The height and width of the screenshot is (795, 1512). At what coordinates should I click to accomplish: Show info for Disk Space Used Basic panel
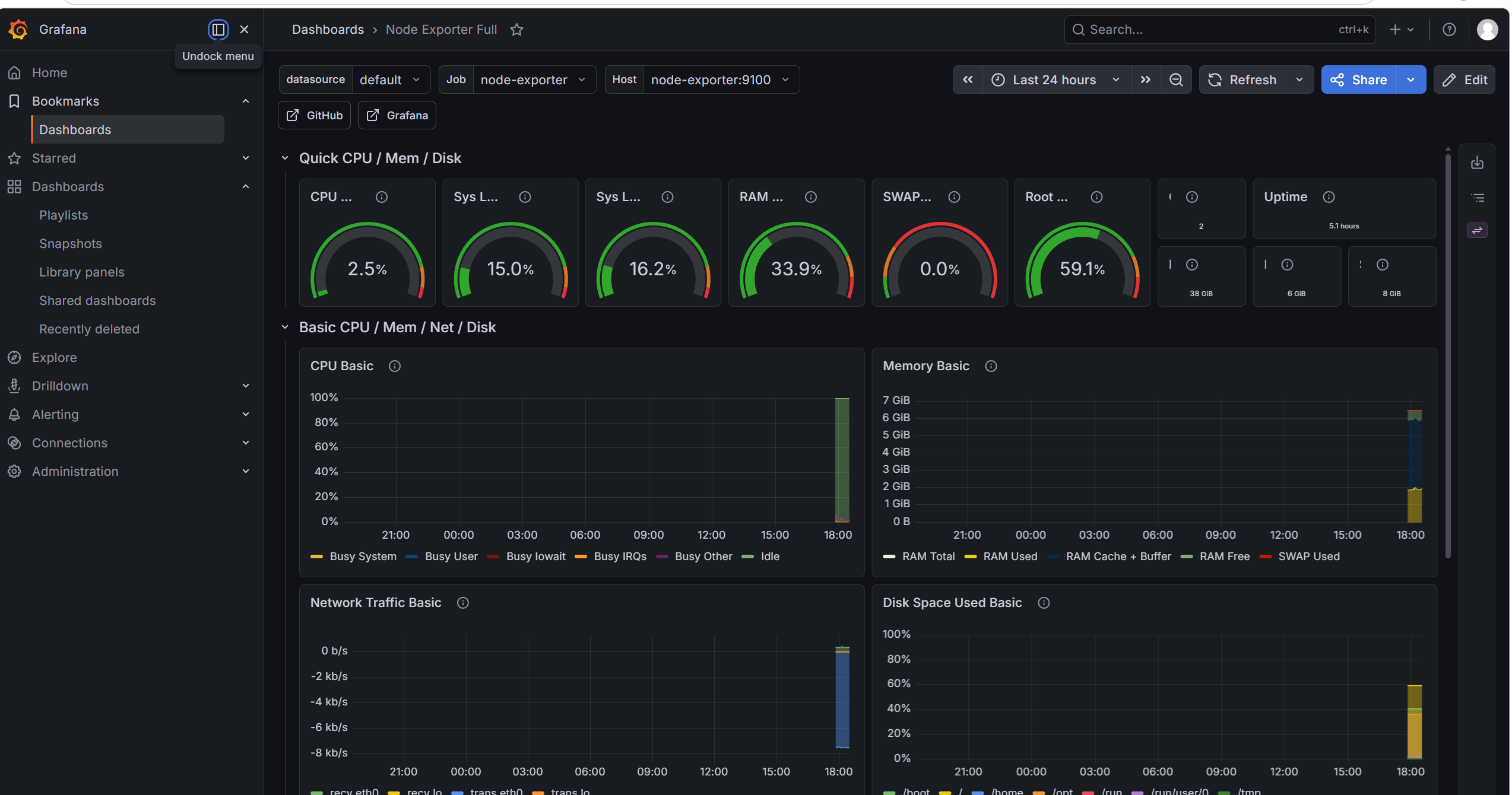1044,603
